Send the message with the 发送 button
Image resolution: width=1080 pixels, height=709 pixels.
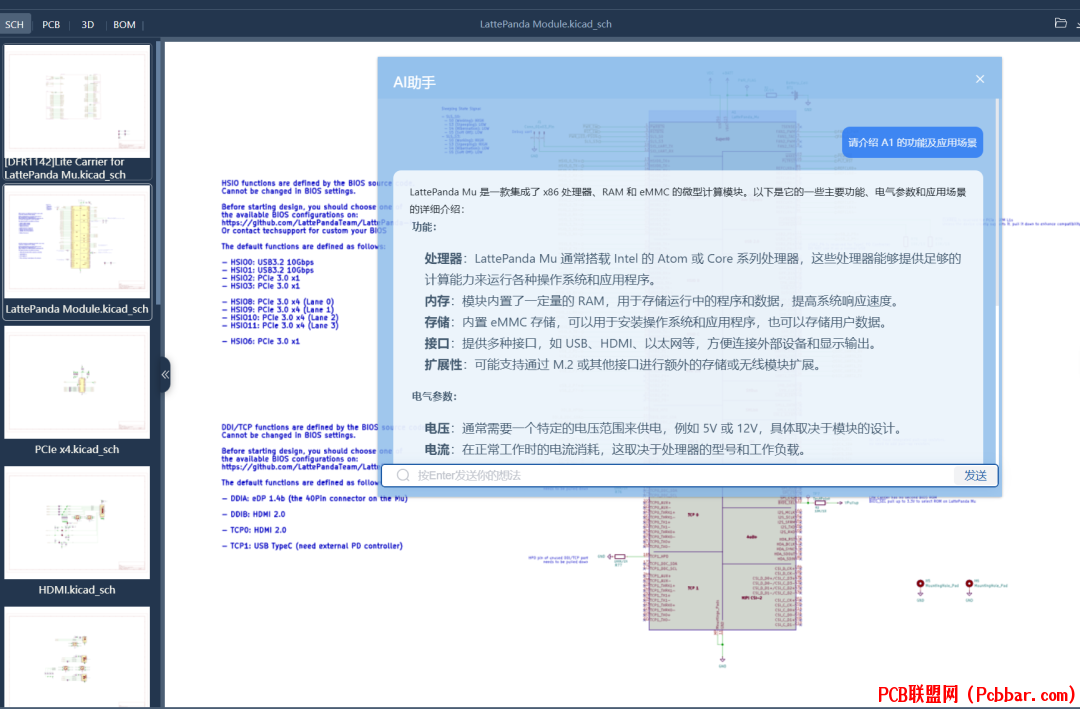[975, 475]
